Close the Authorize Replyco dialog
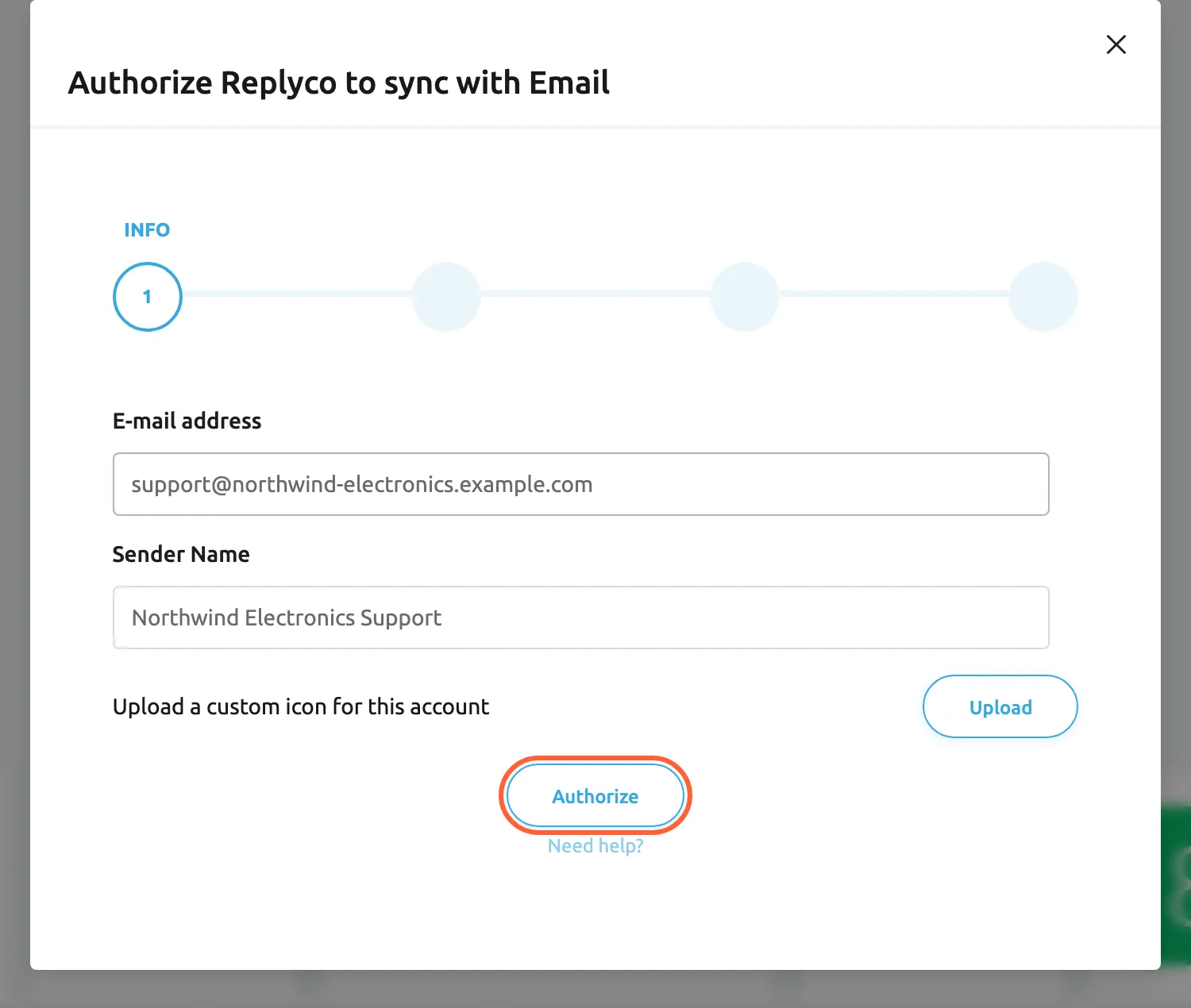This screenshot has width=1191, height=1008. pyautogui.click(x=1116, y=44)
